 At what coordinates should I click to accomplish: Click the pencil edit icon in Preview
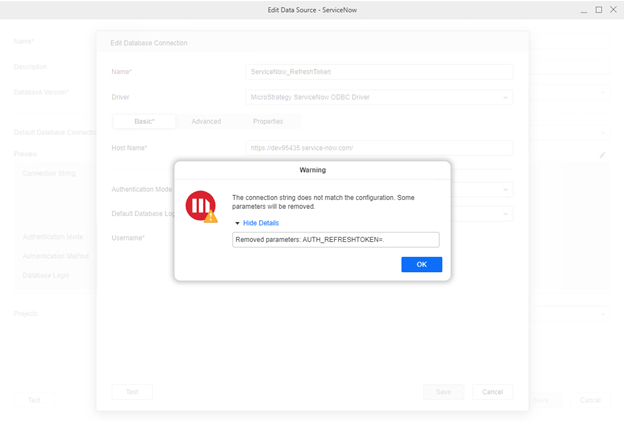(x=603, y=155)
